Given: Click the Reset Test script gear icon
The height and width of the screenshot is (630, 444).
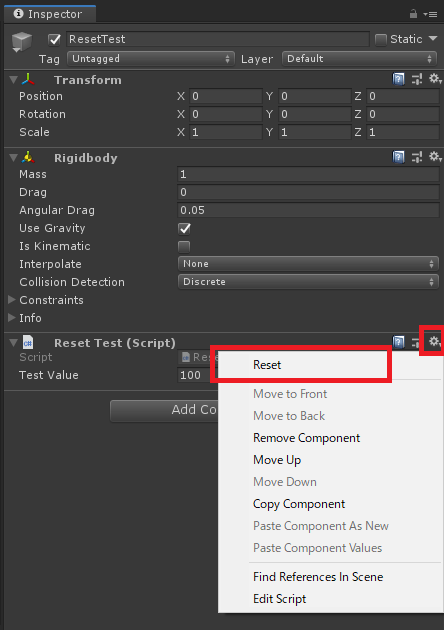Looking at the screenshot, I should point(434,342).
